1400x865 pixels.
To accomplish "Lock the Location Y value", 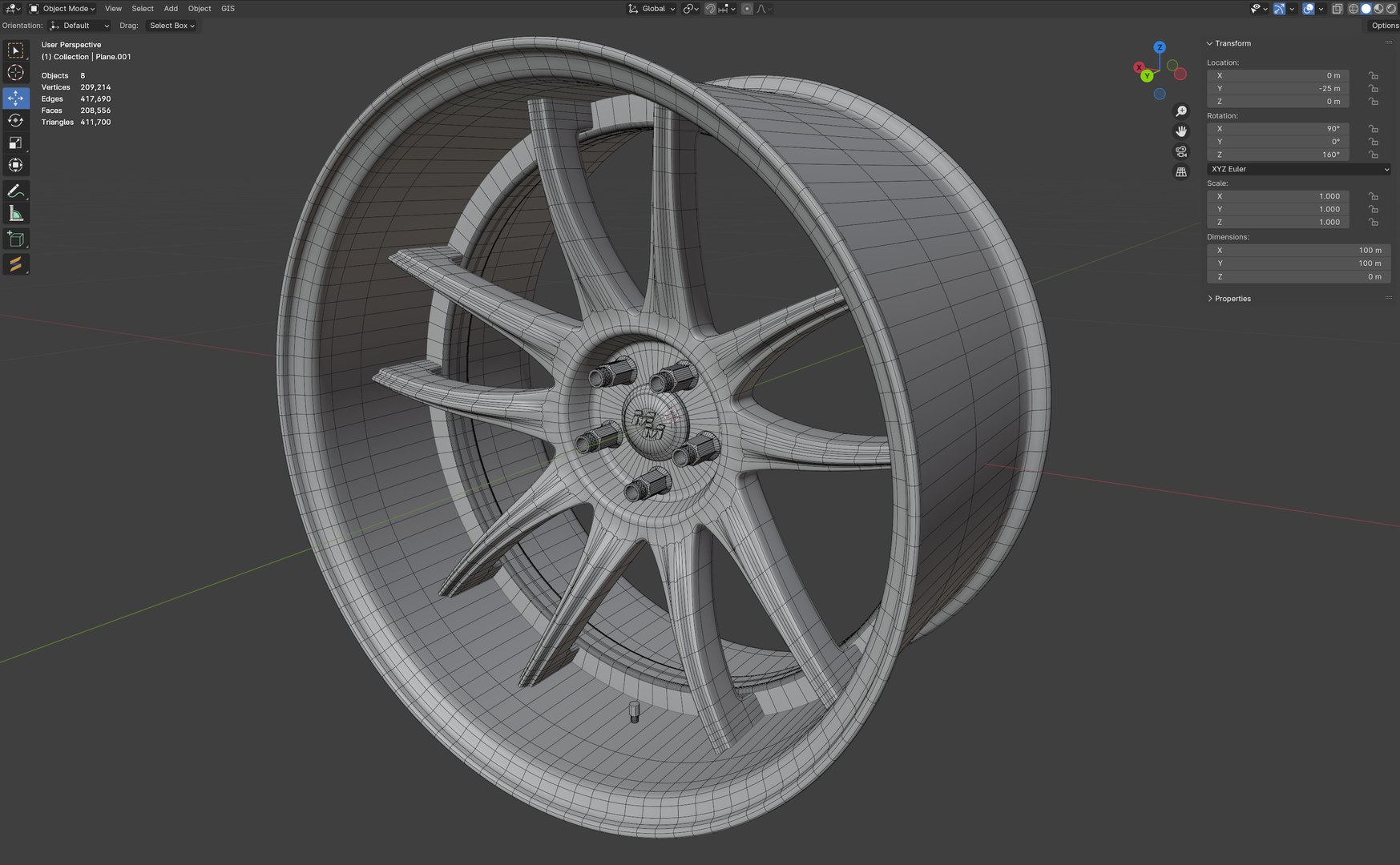I will [x=1373, y=88].
